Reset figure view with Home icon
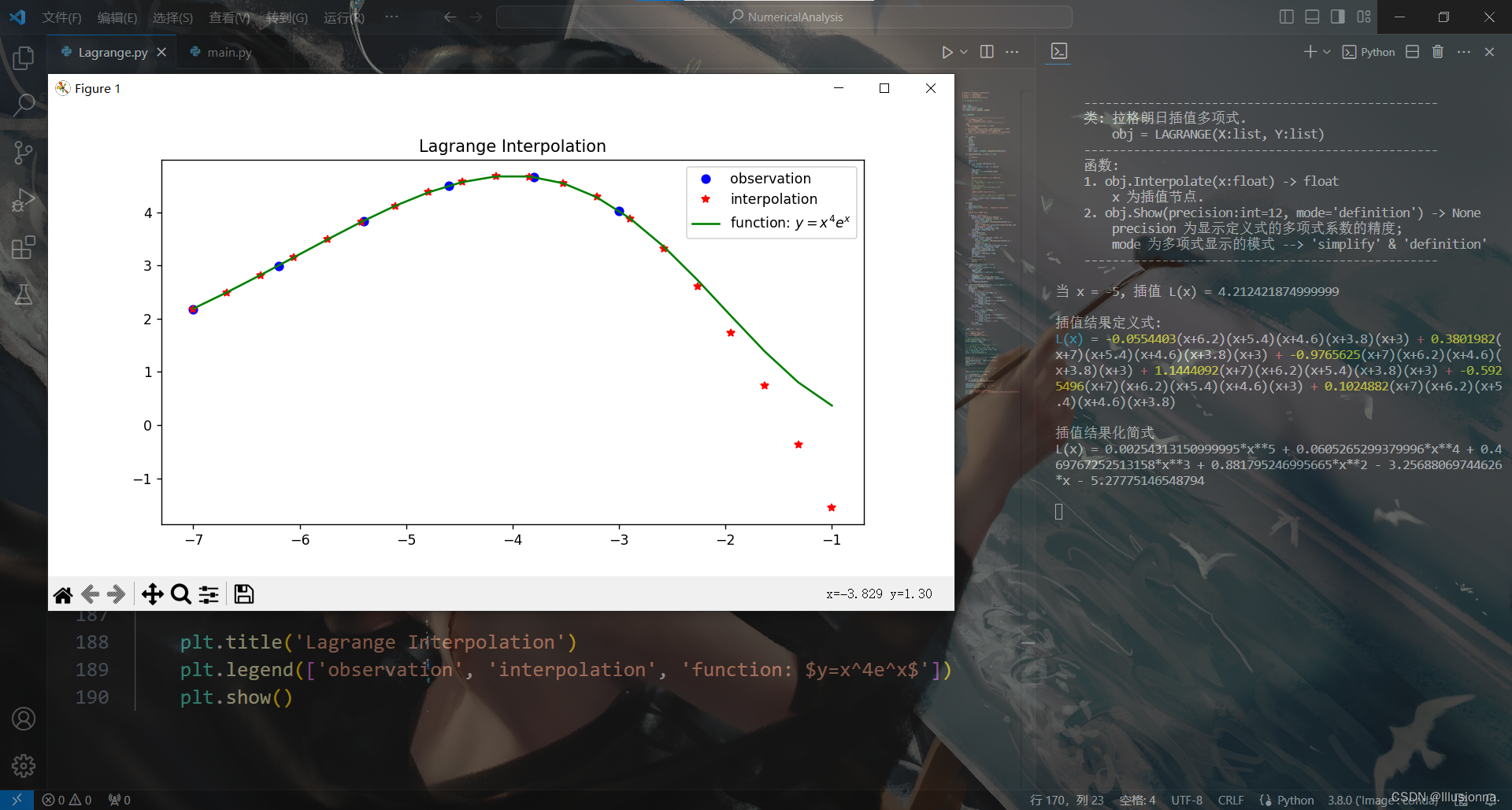1512x810 pixels. tap(63, 594)
